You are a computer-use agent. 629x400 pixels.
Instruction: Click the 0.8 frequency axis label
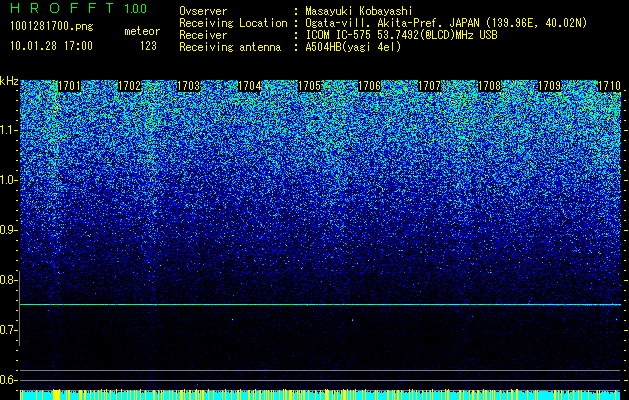(x=8, y=280)
